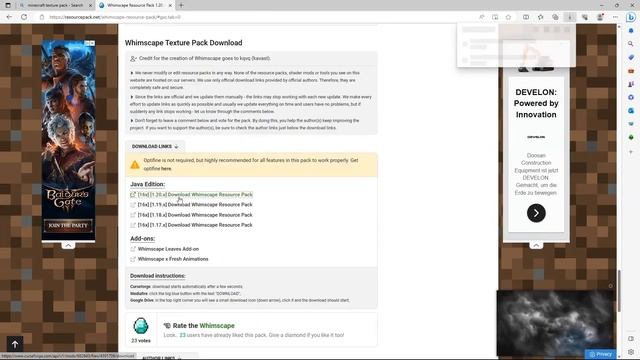
Task: Click the page vertical scrollbar
Action: click(x=619, y=290)
